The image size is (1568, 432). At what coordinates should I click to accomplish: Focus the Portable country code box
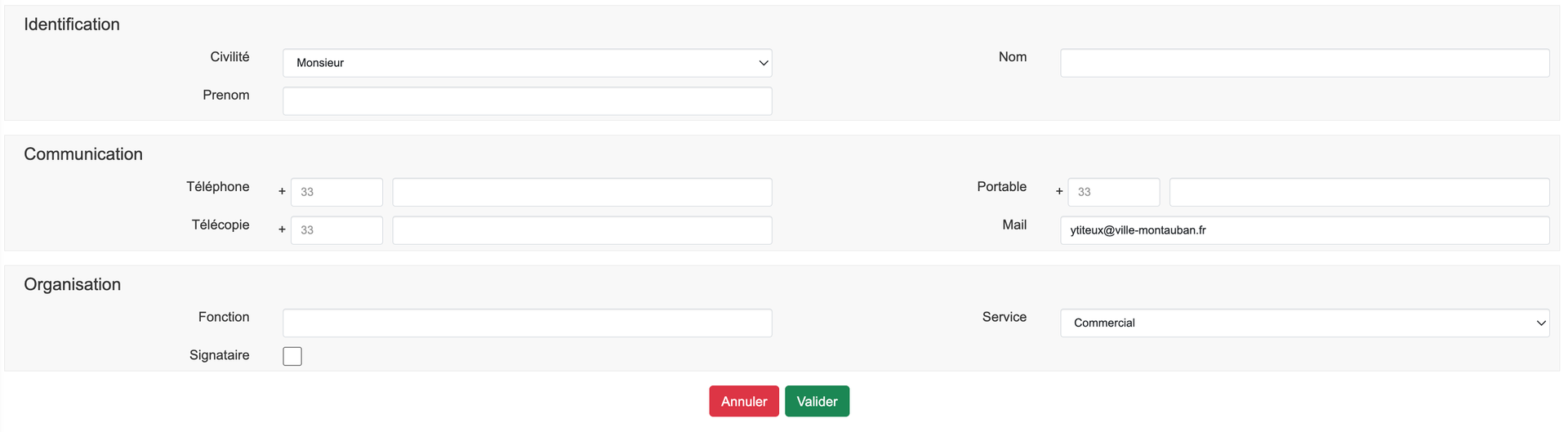pyautogui.click(x=1113, y=192)
